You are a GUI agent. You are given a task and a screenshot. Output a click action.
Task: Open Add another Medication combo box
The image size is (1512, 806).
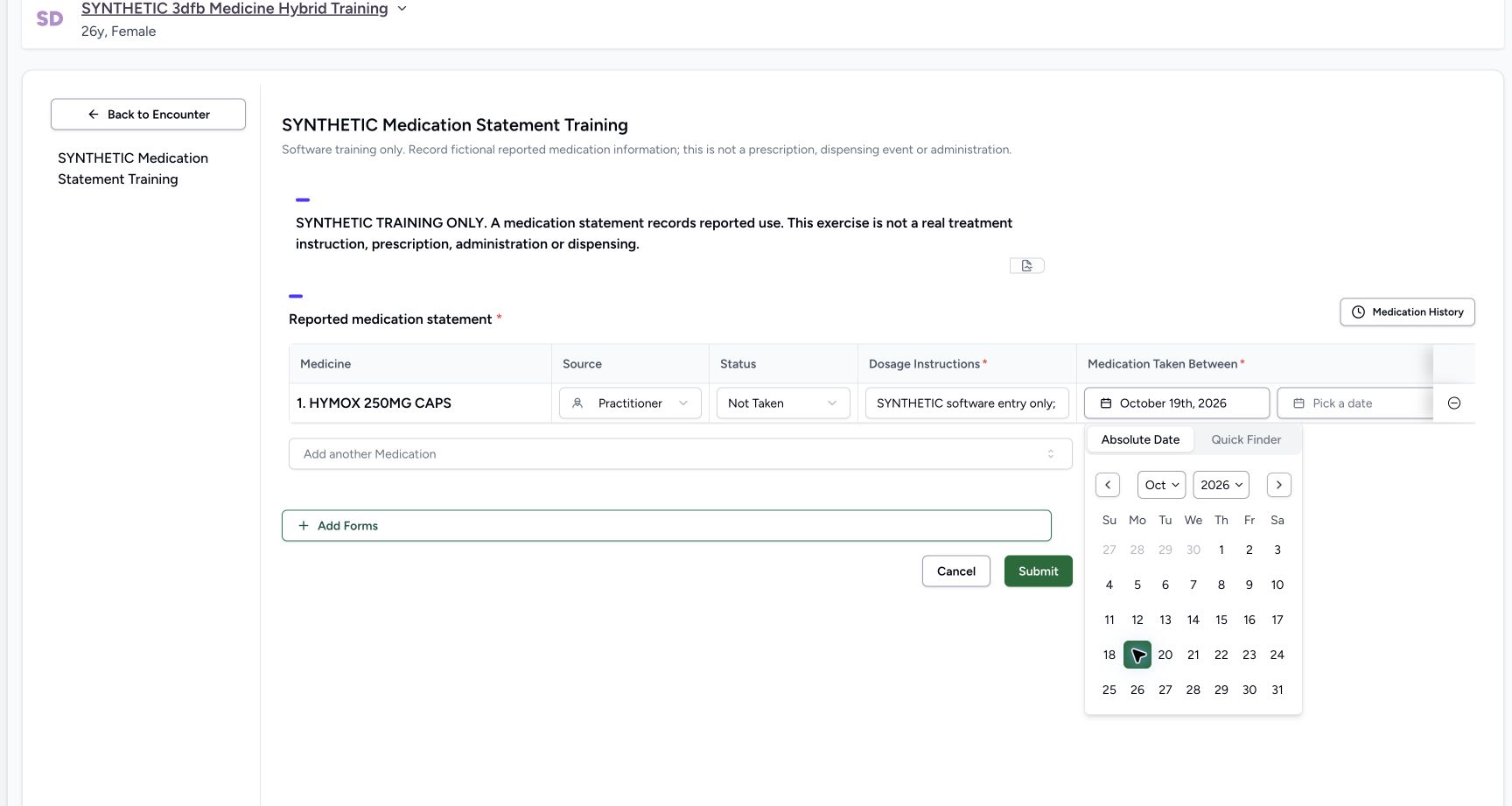point(681,454)
